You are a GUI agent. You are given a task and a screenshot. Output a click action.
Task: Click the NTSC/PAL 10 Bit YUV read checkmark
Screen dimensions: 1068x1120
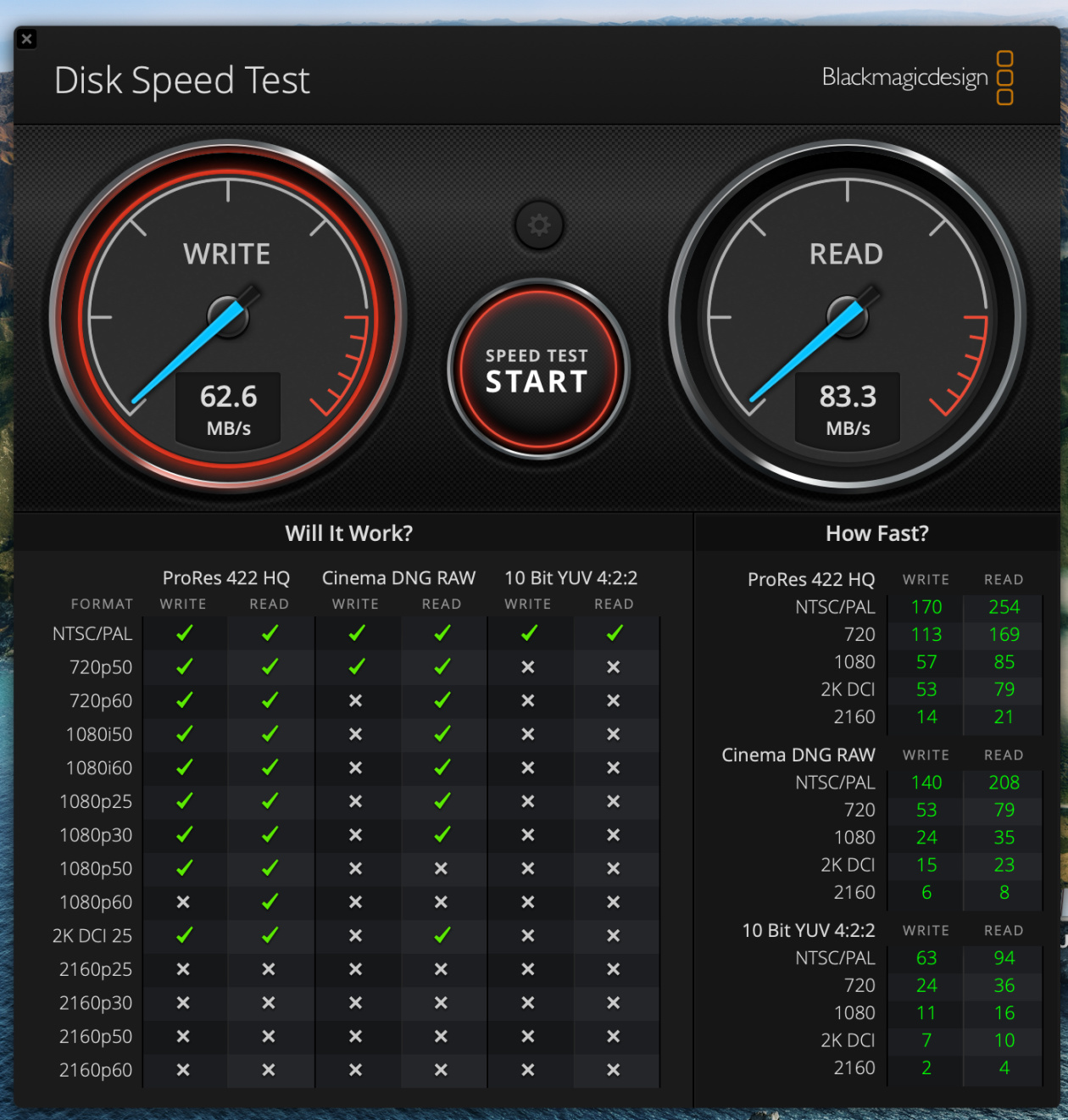click(615, 633)
